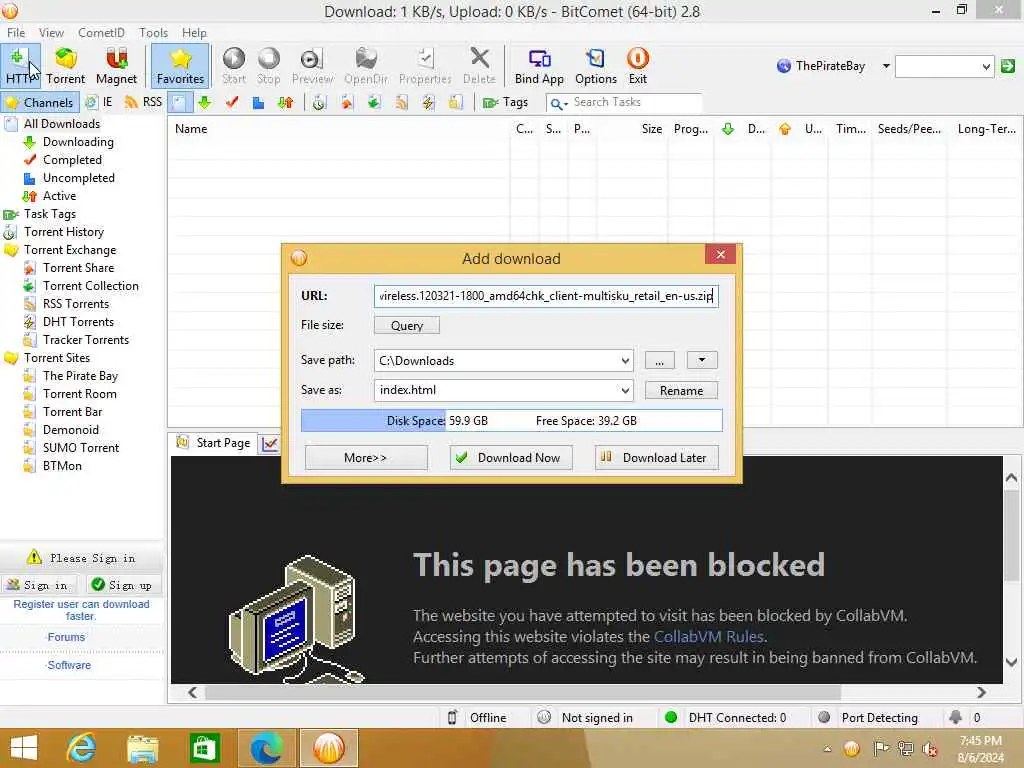Open the Save as filename dropdown

coord(625,391)
